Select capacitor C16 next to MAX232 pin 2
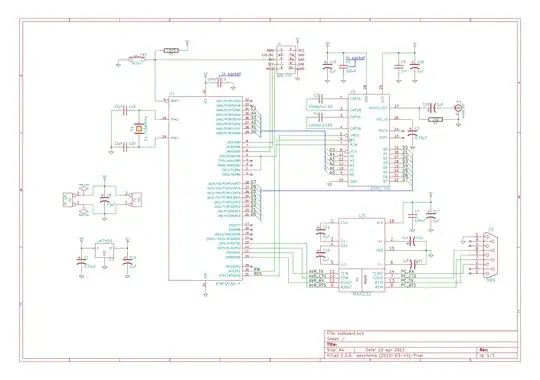This screenshot has width=540, height=380. pyautogui.click(x=412, y=242)
